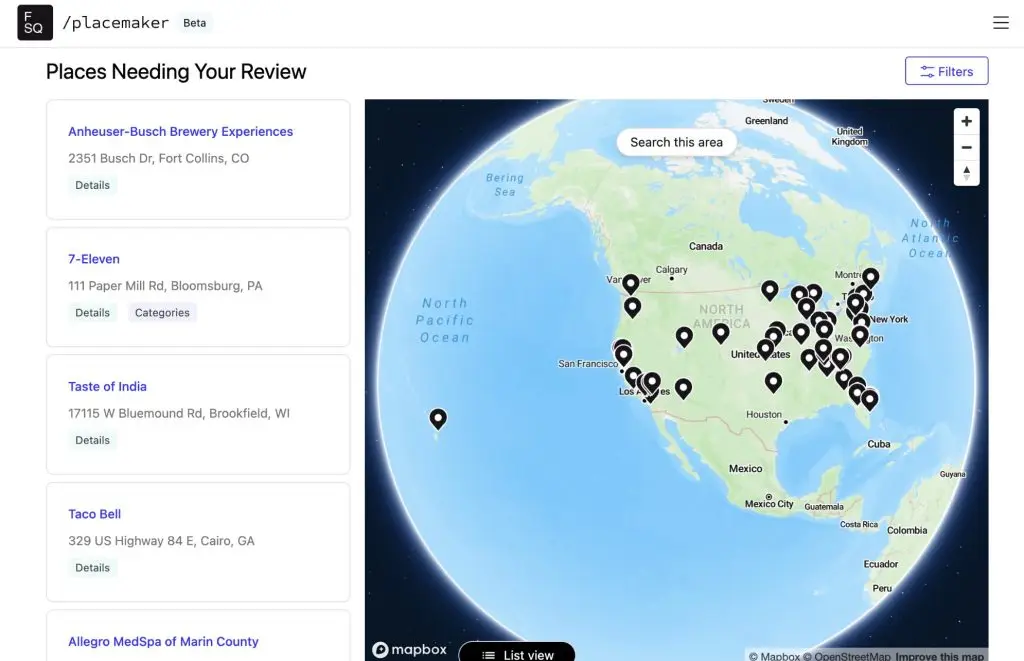1024x661 pixels.
Task: Click the Mapbox logo
Action: (409, 649)
